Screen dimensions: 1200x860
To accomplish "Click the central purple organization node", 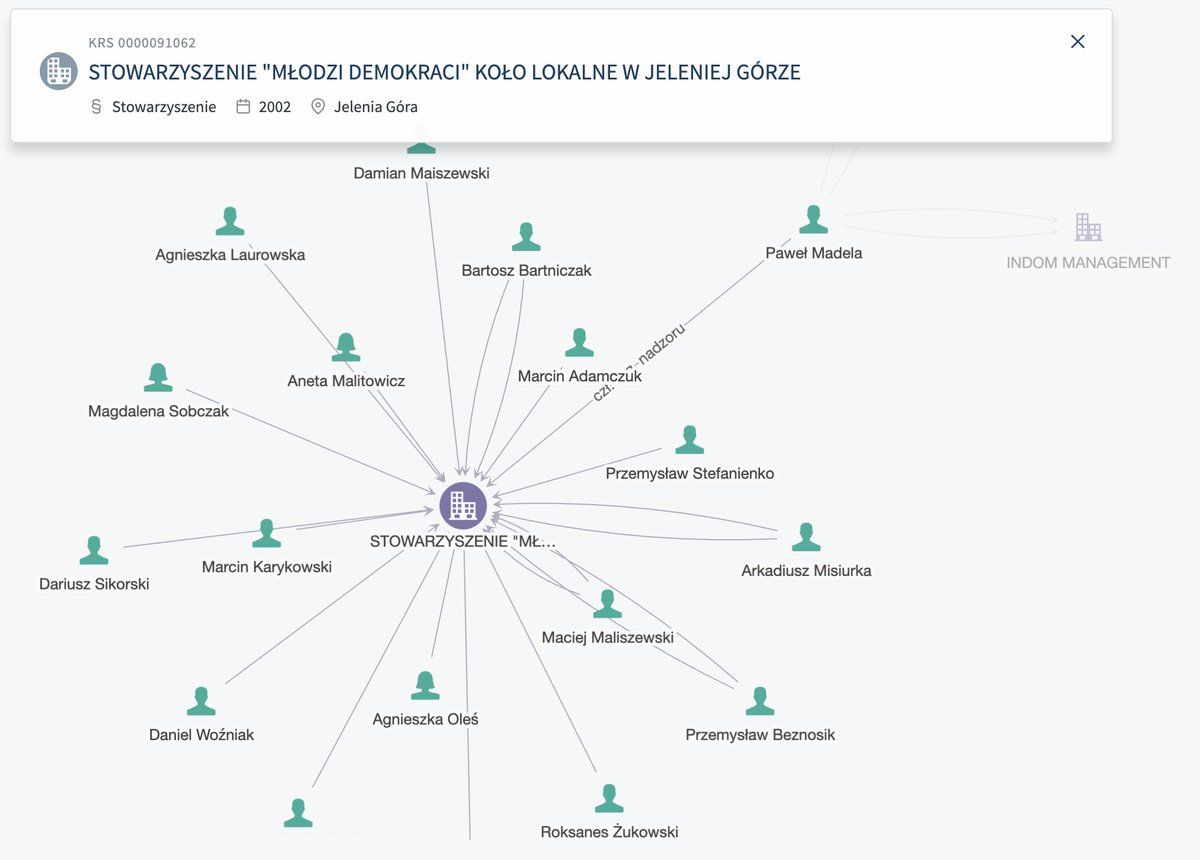I will pos(463,504).
